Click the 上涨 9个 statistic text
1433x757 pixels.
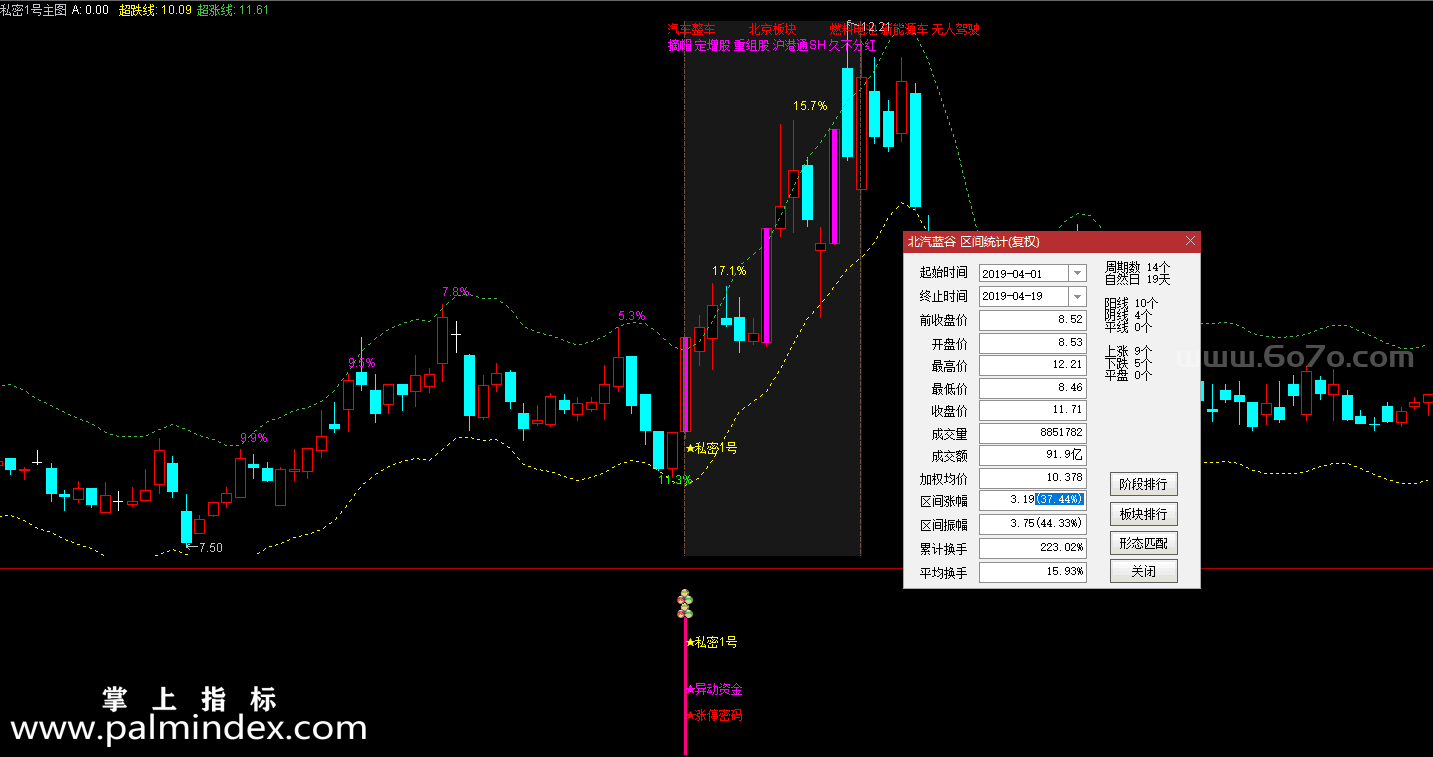[x=1129, y=351]
